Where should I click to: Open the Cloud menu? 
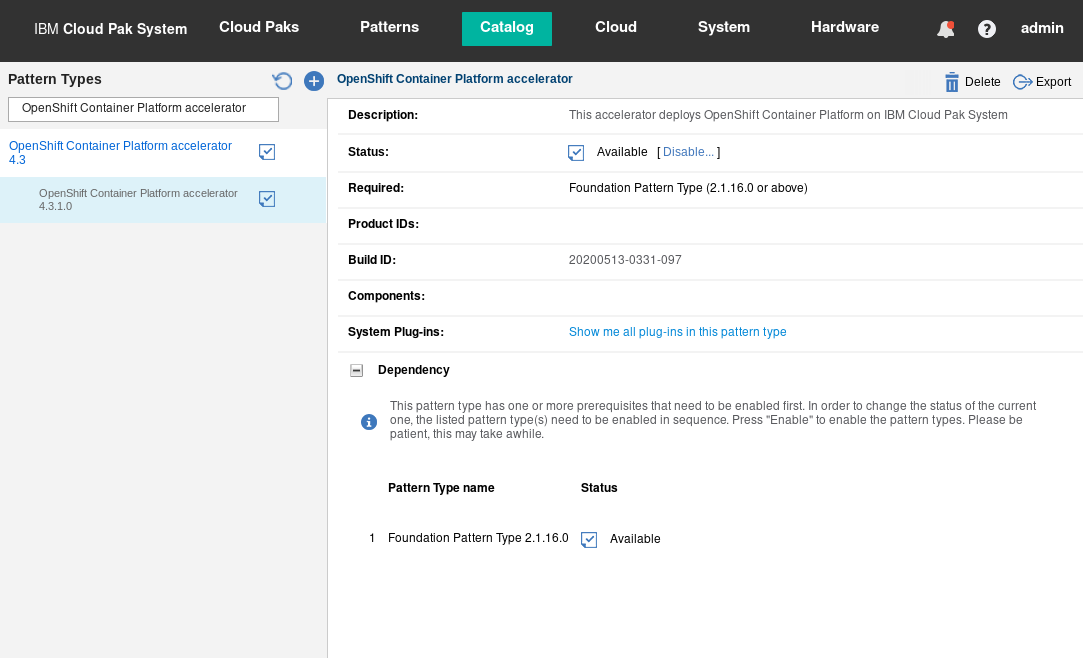[x=616, y=27]
